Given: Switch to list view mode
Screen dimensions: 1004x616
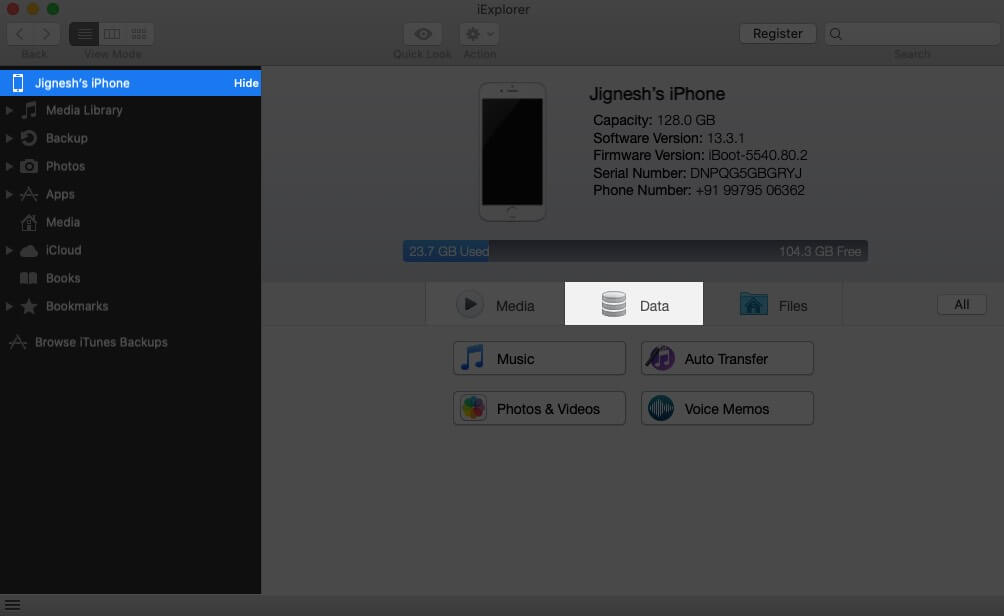Looking at the screenshot, I should pyautogui.click(x=84, y=34).
